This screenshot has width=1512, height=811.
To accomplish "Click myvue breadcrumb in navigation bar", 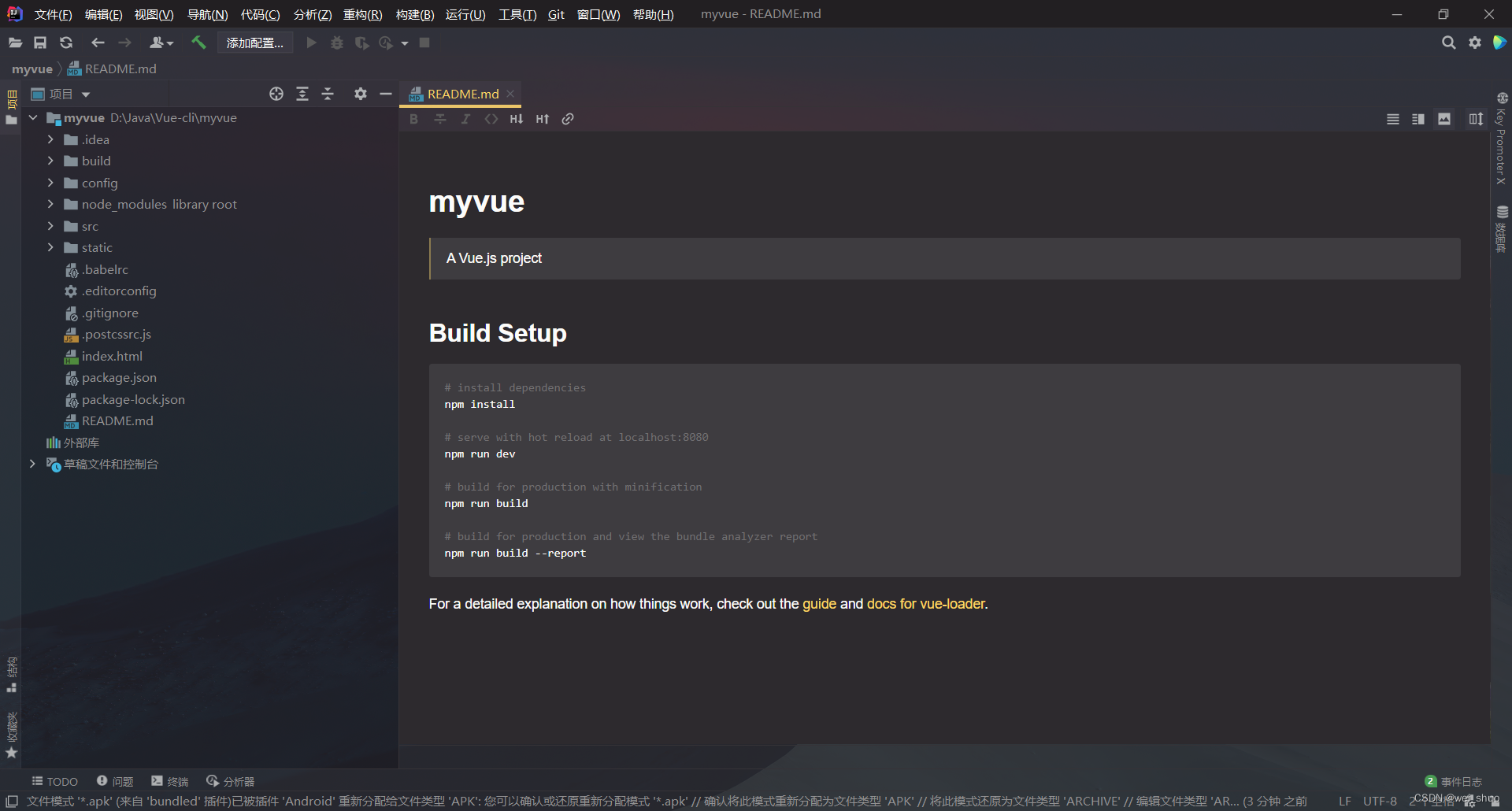I will tap(32, 69).
